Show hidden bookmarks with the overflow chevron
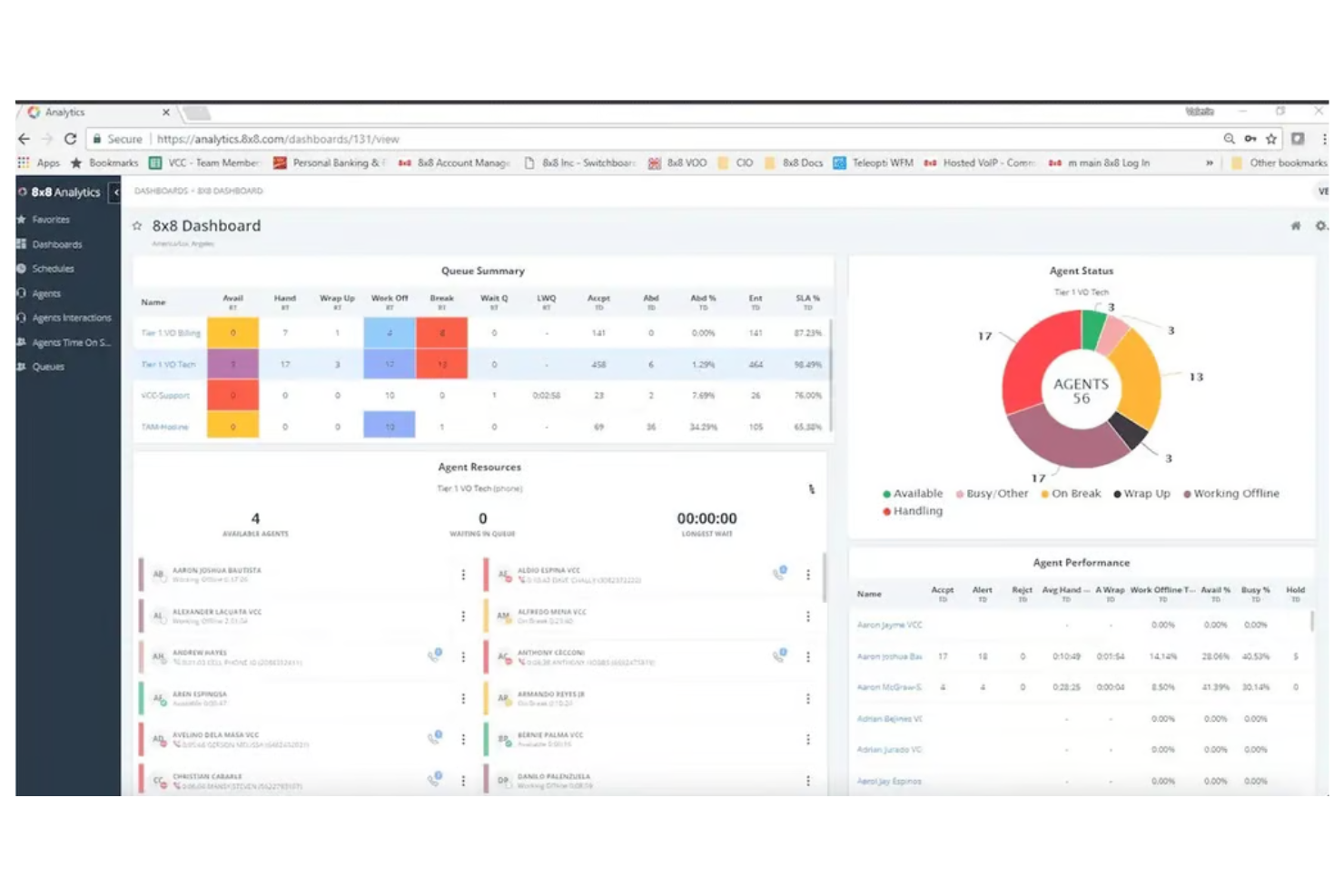This screenshot has height=896, width=1344. click(x=1210, y=163)
